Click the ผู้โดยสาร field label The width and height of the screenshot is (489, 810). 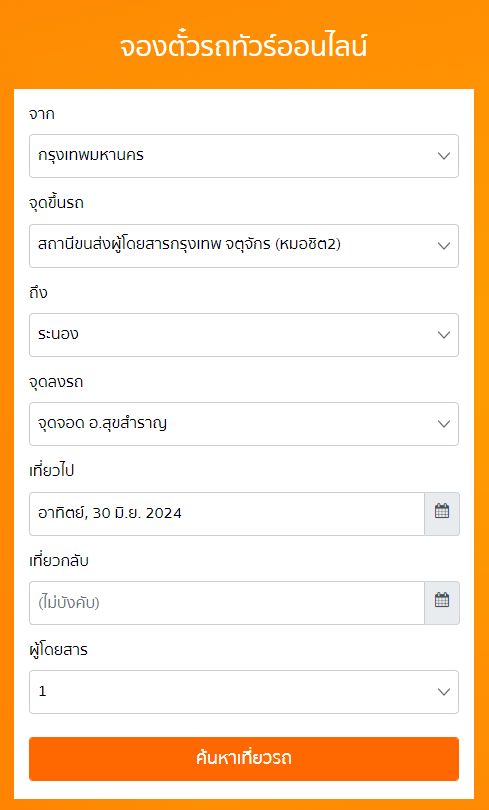pyautogui.click(x=58, y=650)
